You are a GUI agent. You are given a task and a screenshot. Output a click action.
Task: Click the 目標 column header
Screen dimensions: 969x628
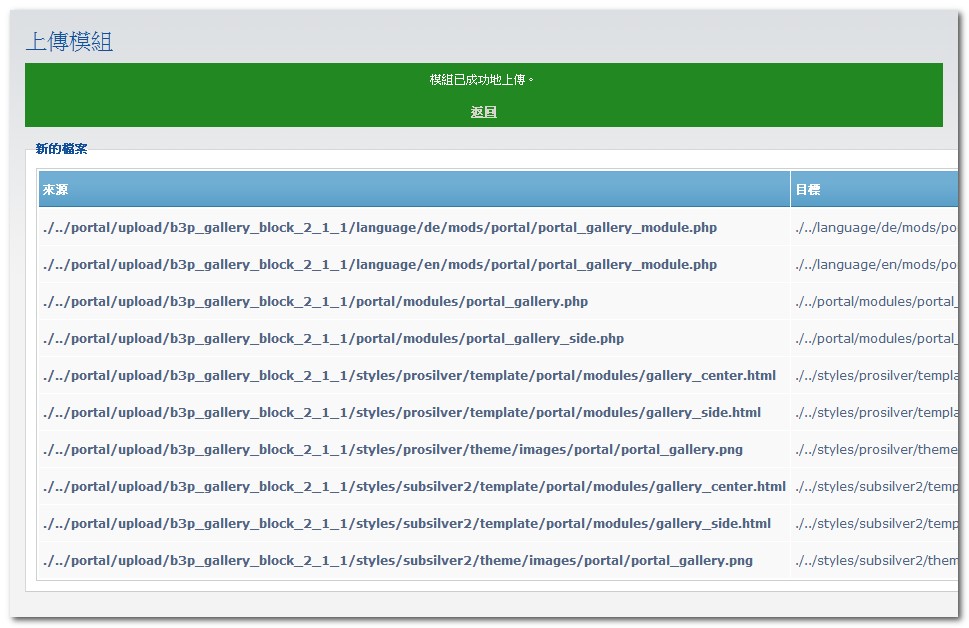point(808,189)
